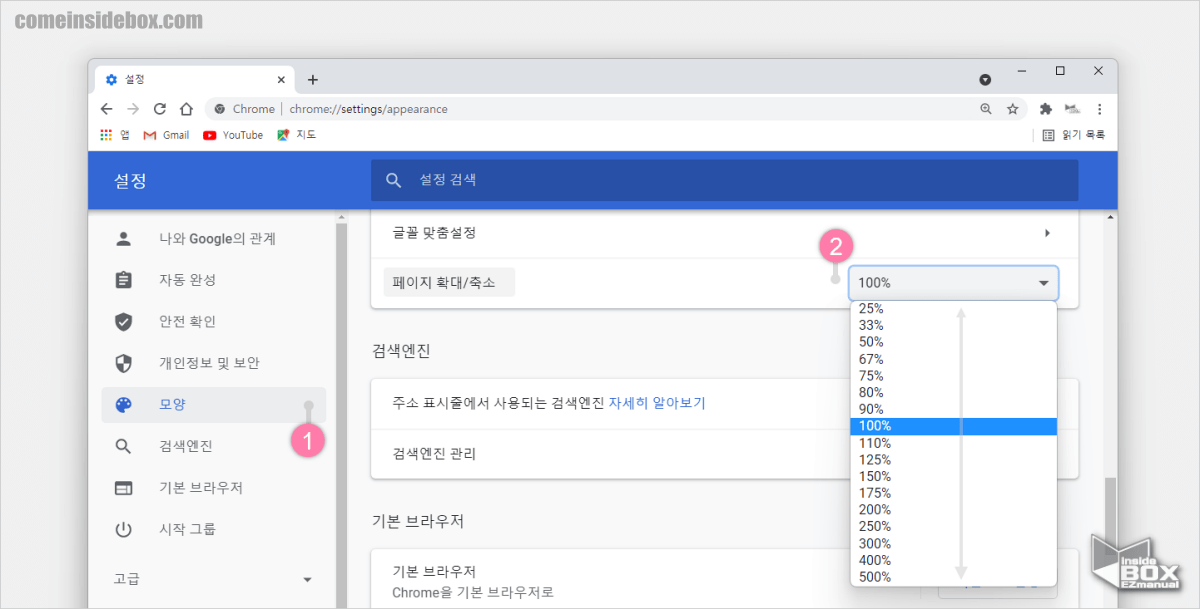Screen dimensions: 1200x609
Task: Choose 175% zoom option
Action: [x=953, y=493]
